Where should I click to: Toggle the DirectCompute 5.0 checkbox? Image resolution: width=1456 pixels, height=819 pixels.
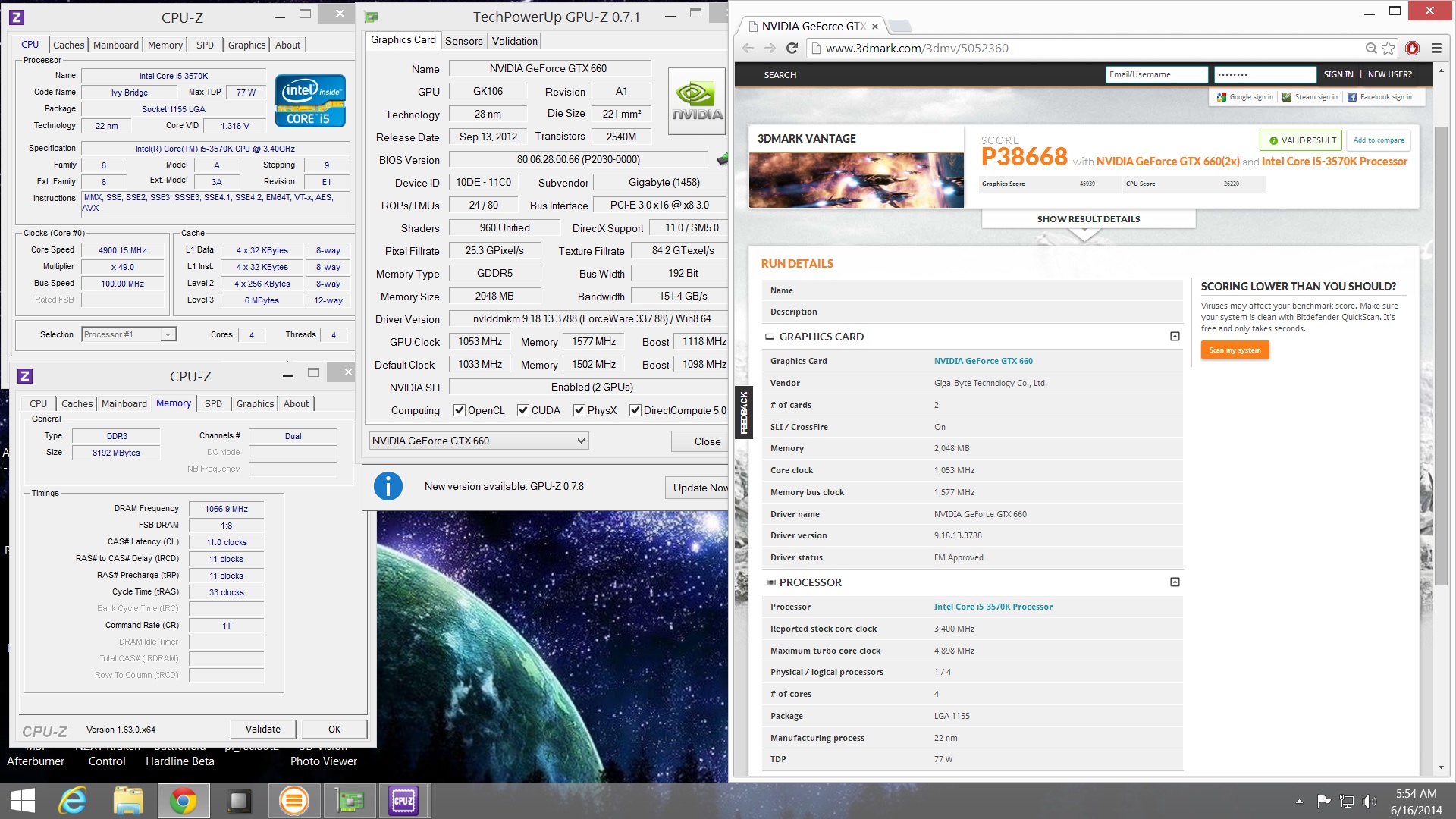pyautogui.click(x=635, y=410)
